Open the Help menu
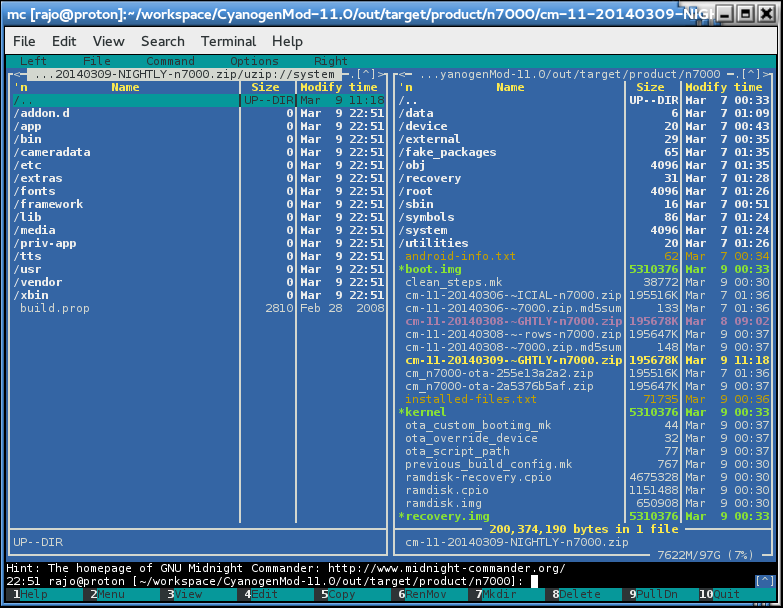The width and height of the screenshot is (783, 608). [x=287, y=41]
